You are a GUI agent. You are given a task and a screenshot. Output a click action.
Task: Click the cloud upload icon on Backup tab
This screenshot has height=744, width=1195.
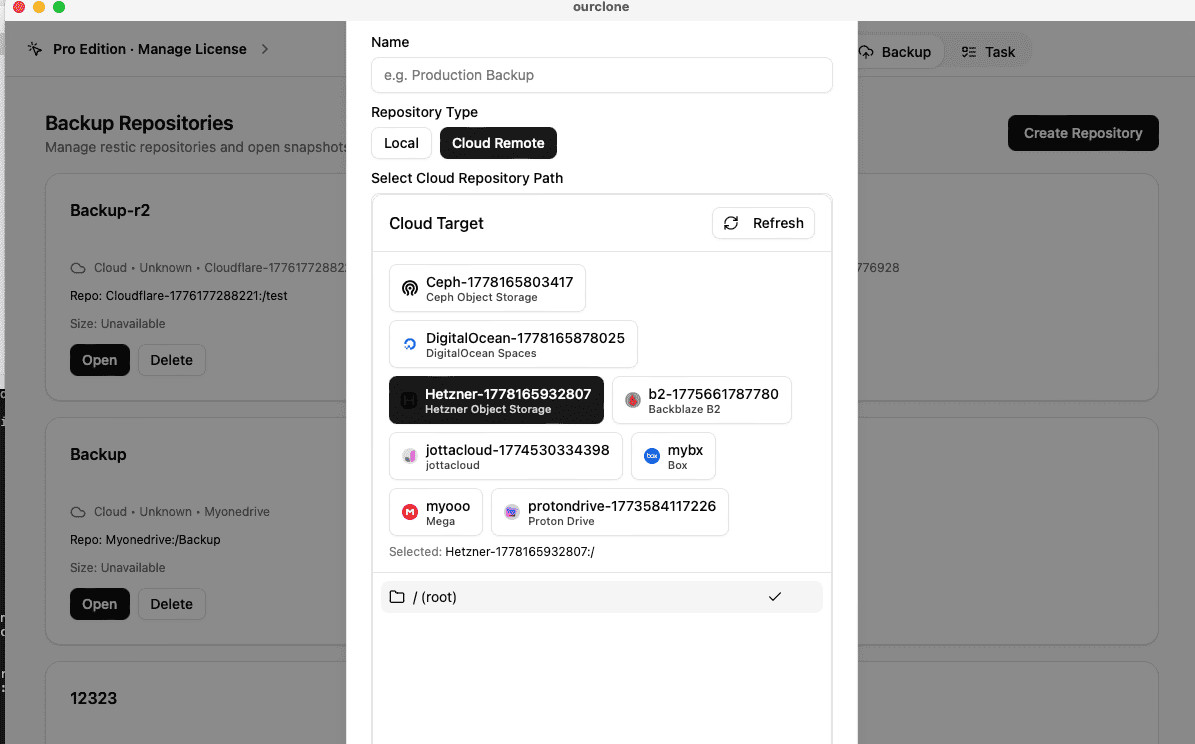pyautogui.click(x=867, y=52)
